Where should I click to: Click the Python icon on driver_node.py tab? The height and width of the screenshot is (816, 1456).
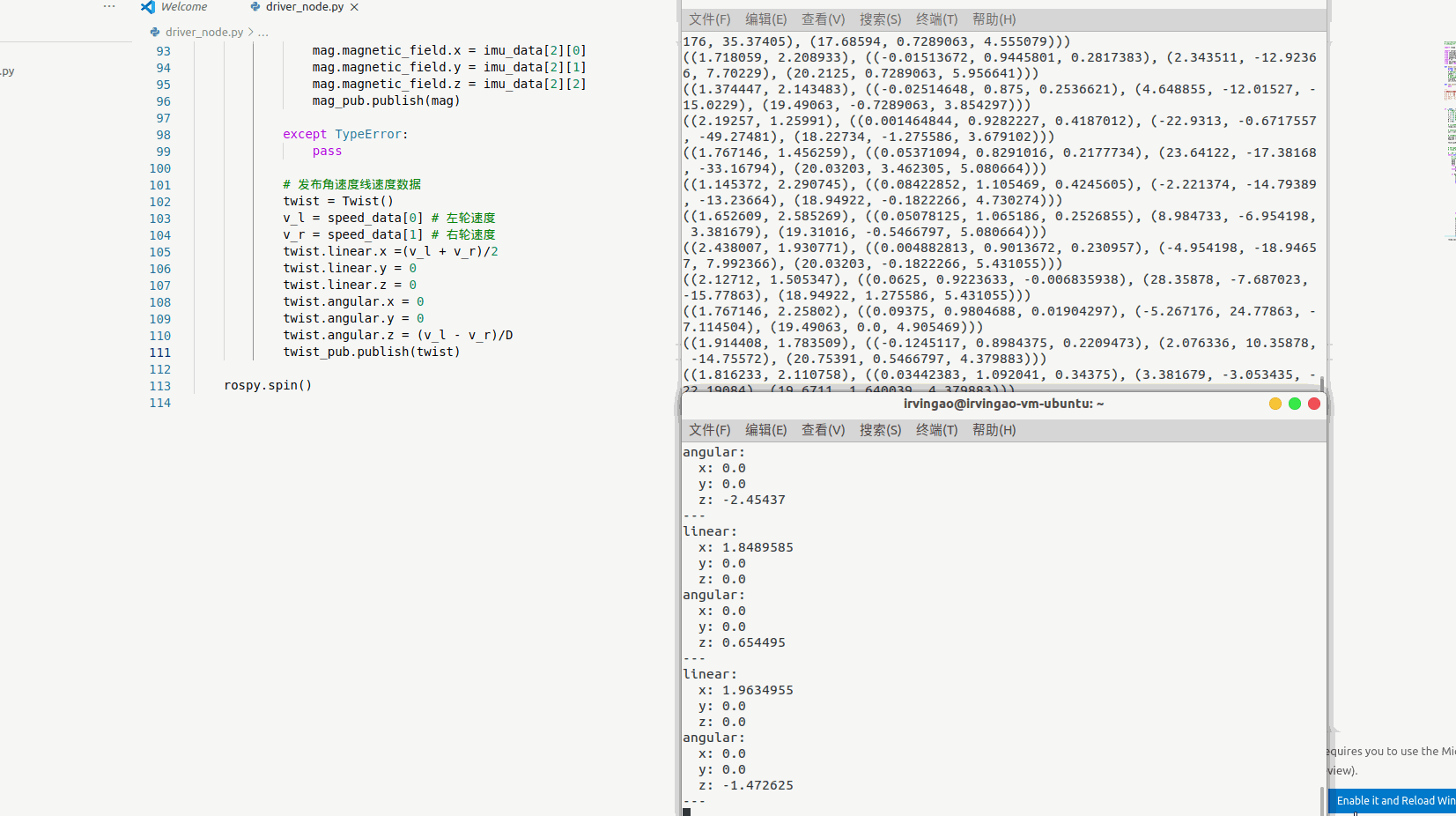click(255, 6)
